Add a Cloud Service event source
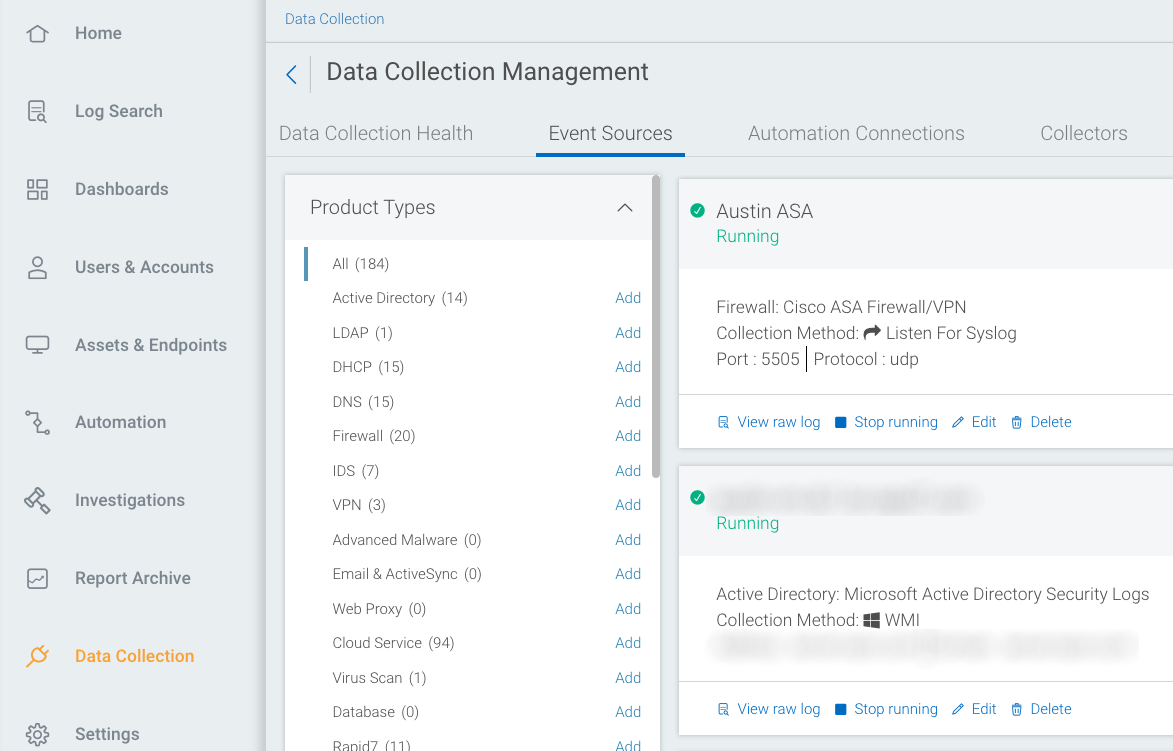1173x751 pixels. (628, 643)
